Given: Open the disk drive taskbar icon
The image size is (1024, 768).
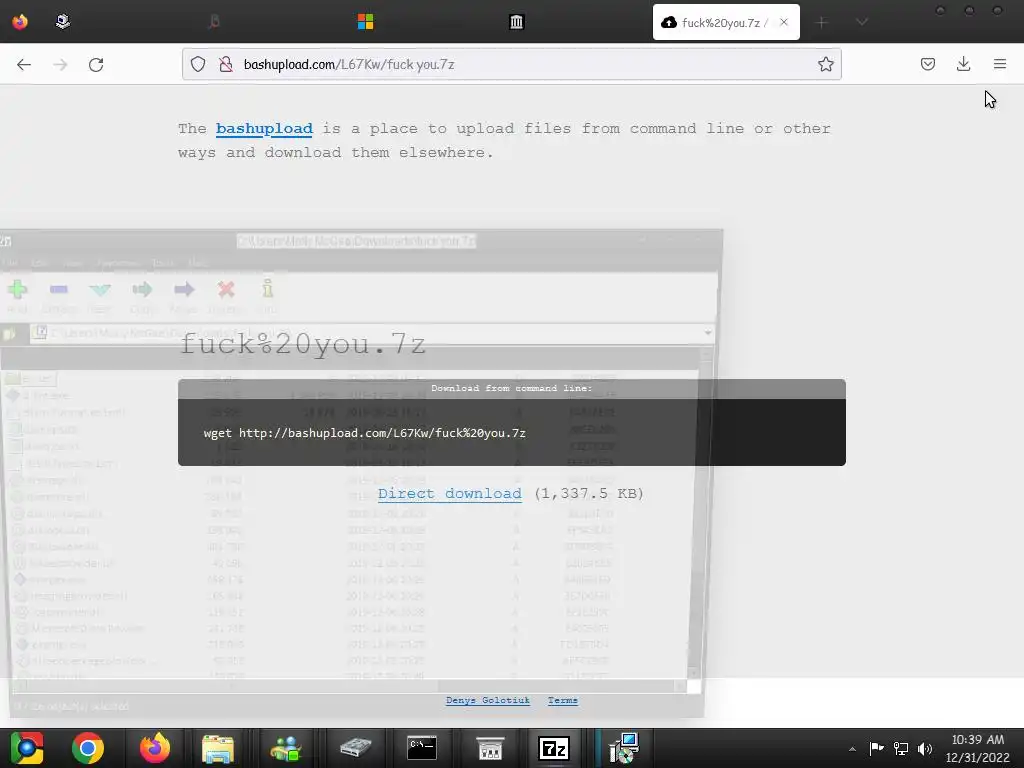Looking at the screenshot, I should pyautogui.click(x=355, y=748).
